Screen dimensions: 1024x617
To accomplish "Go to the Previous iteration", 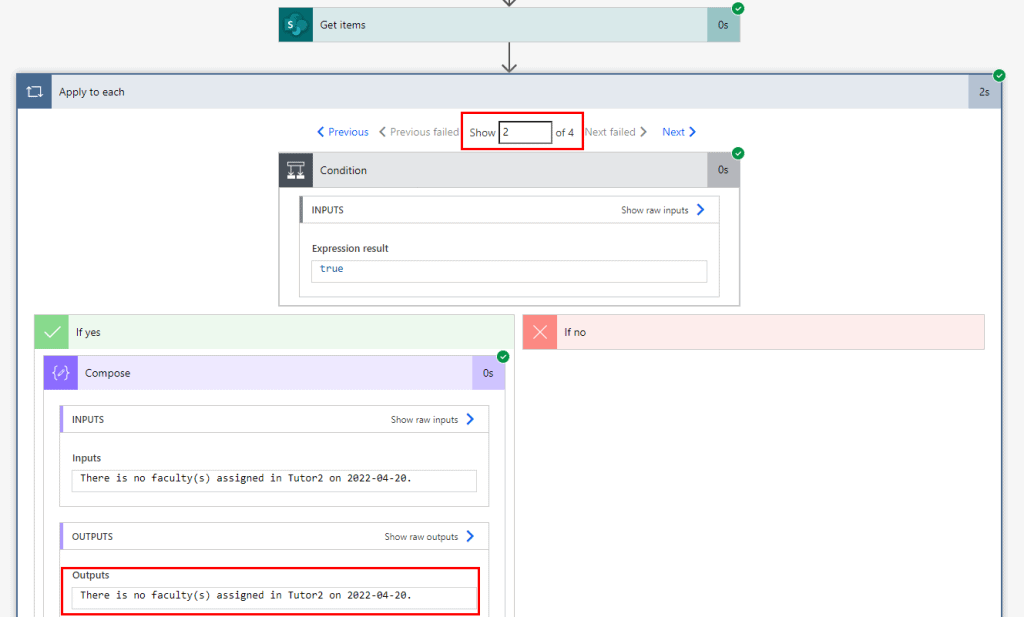I will click(343, 132).
